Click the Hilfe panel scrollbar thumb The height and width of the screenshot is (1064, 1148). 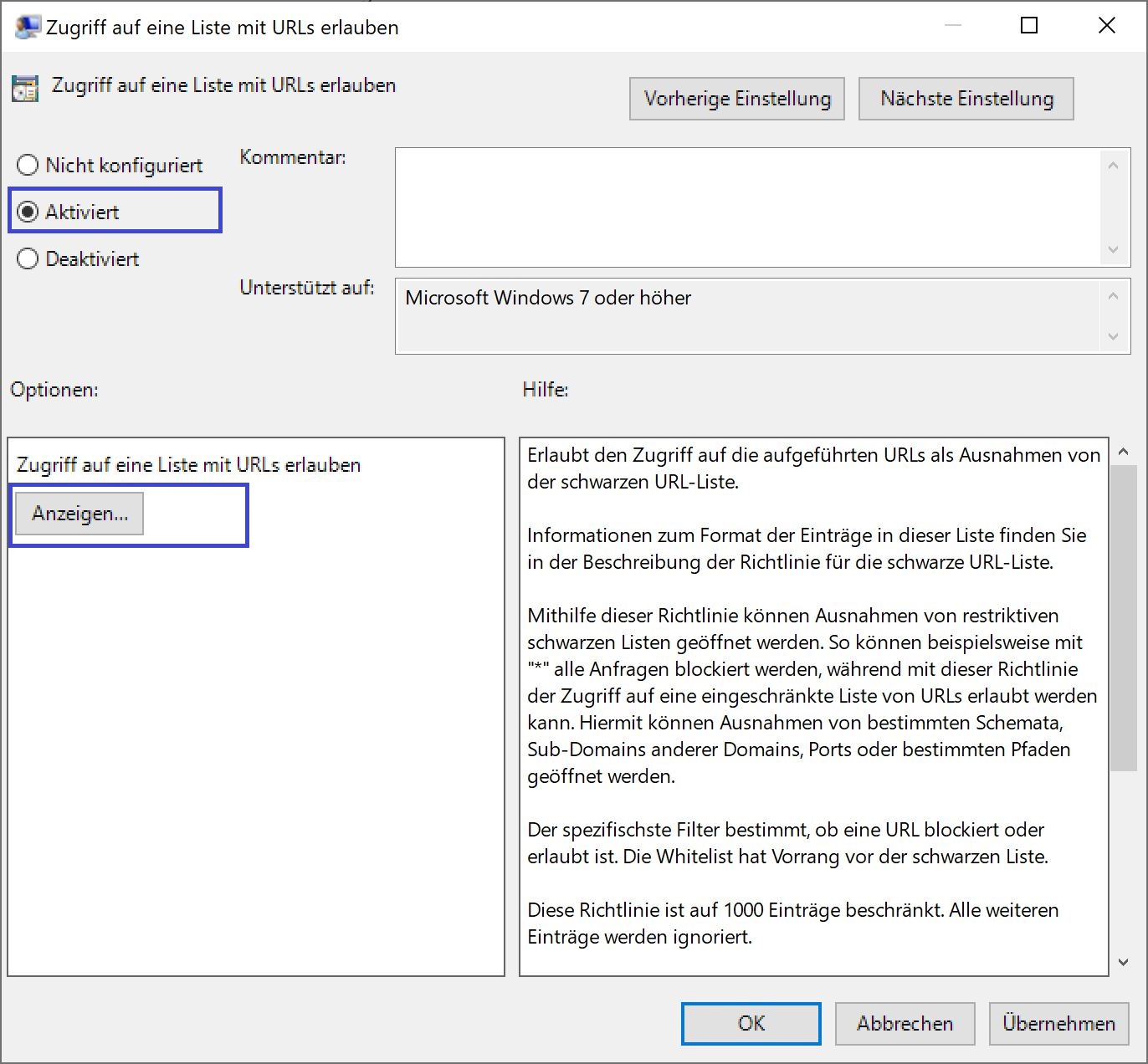(1123, 617)
